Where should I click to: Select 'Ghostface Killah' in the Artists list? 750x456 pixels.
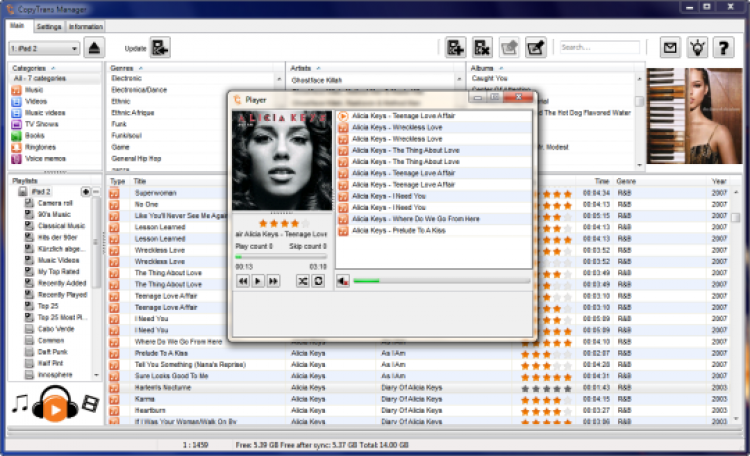[317, 80]
